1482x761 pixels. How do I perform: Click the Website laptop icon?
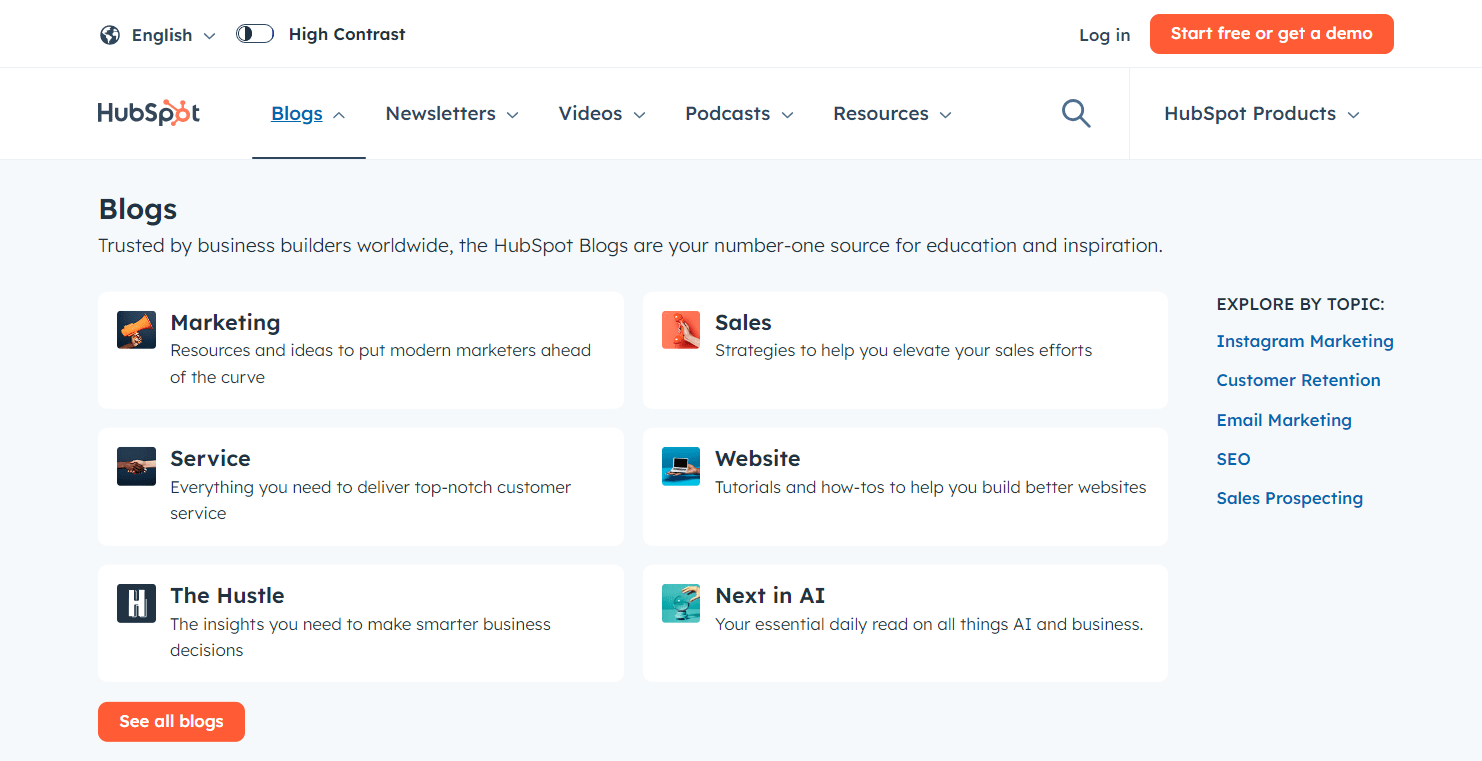[681, 466]
